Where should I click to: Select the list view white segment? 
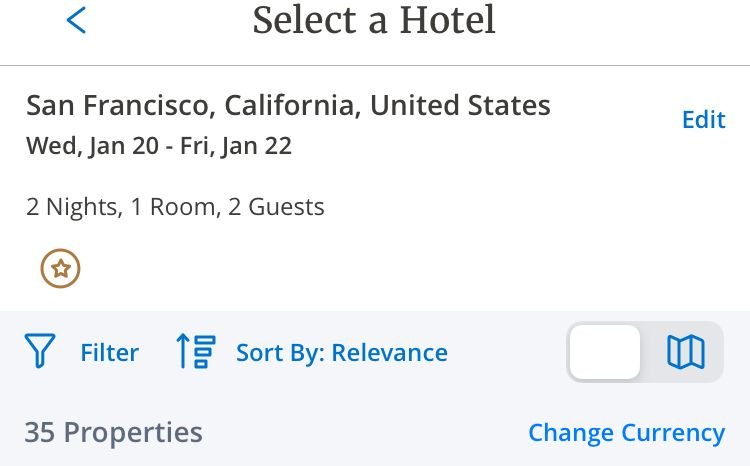coord(605,352)
